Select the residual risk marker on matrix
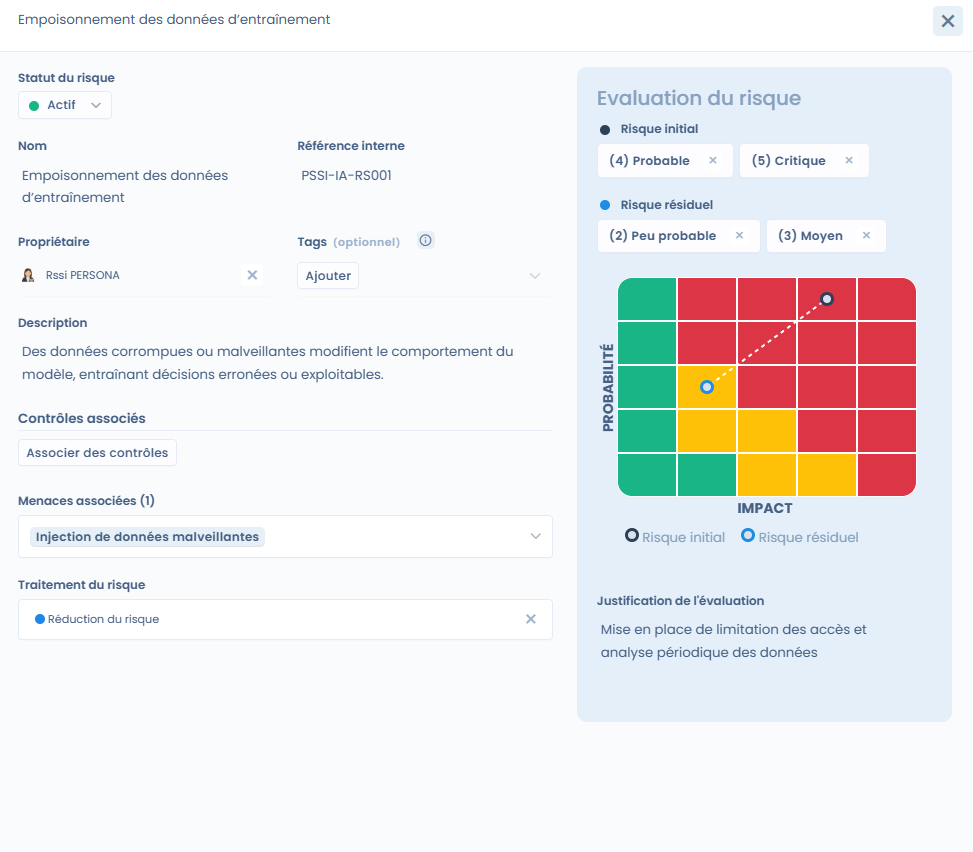Image resolution: width=973 pixels, height=852 pixels. tap(707, 387)
